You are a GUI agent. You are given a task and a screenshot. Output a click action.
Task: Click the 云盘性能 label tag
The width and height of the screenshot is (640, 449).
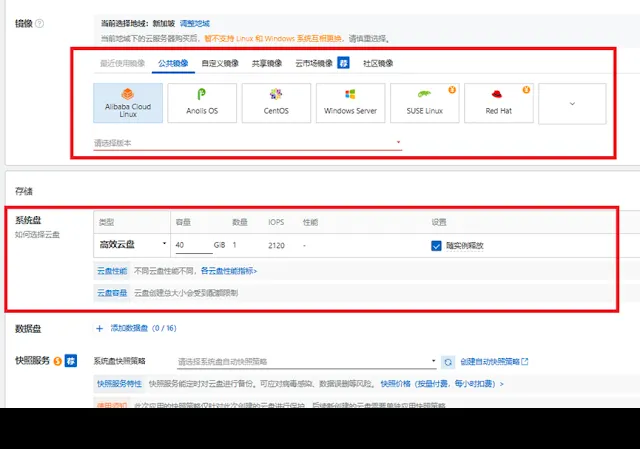click(112, 271)
